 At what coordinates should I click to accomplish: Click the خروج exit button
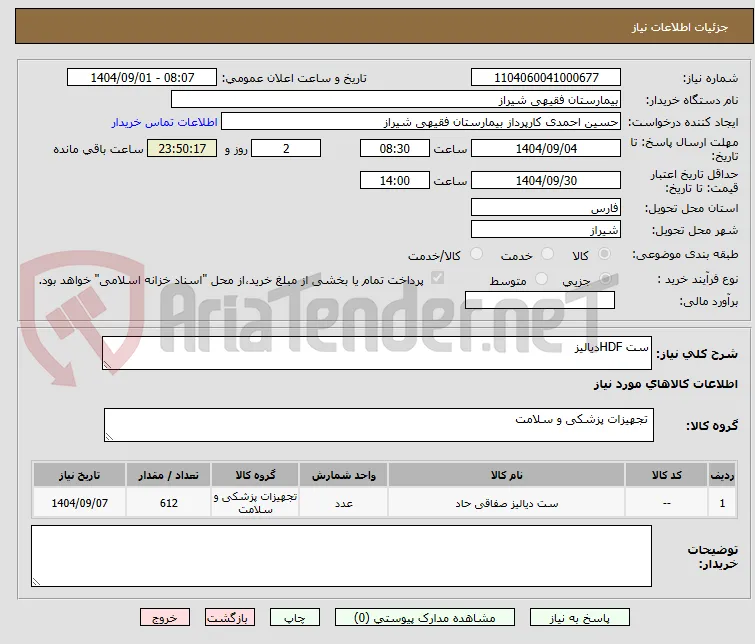click(x=165, y=618)
